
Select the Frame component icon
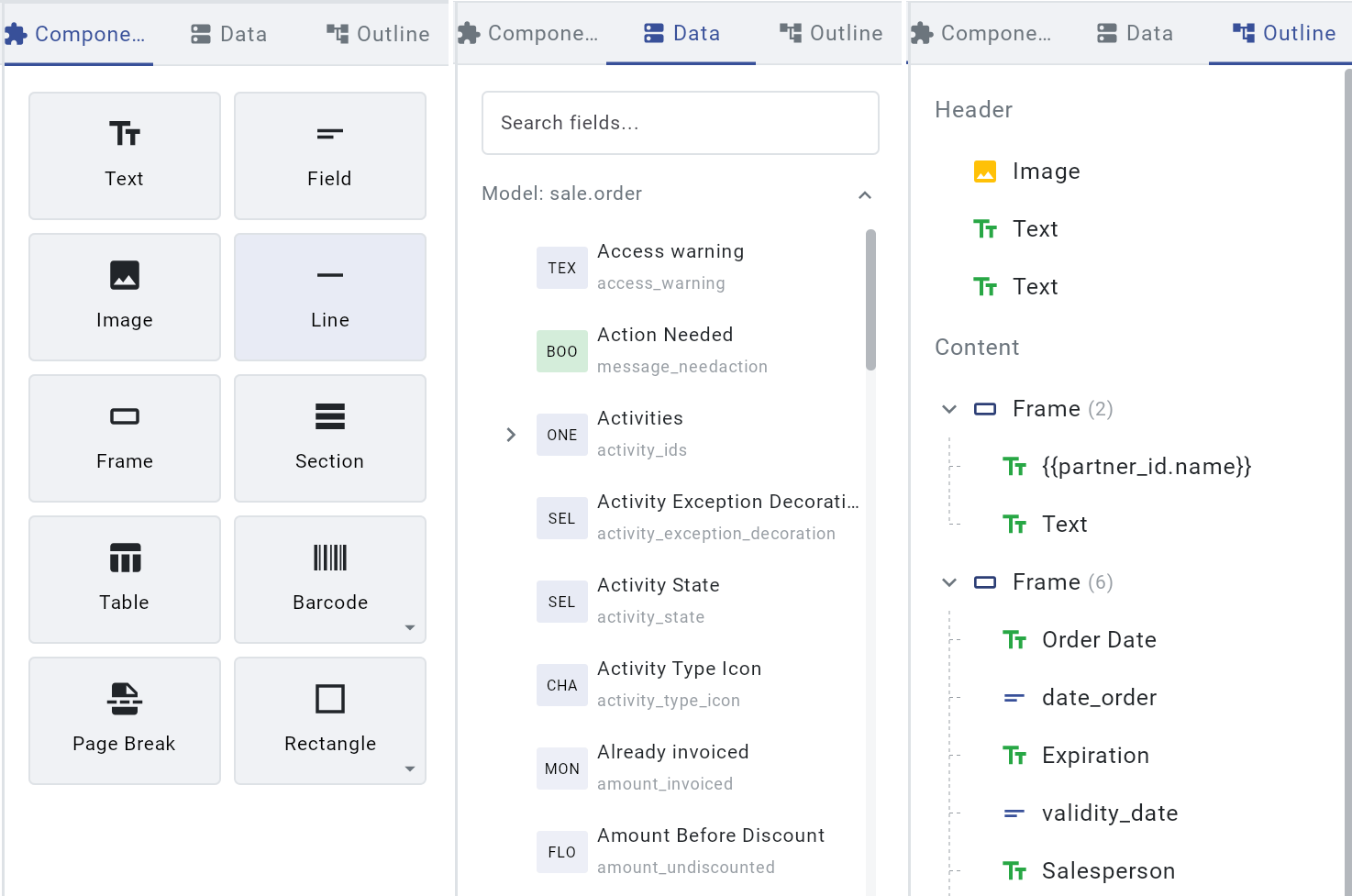(x=124, y=438)
